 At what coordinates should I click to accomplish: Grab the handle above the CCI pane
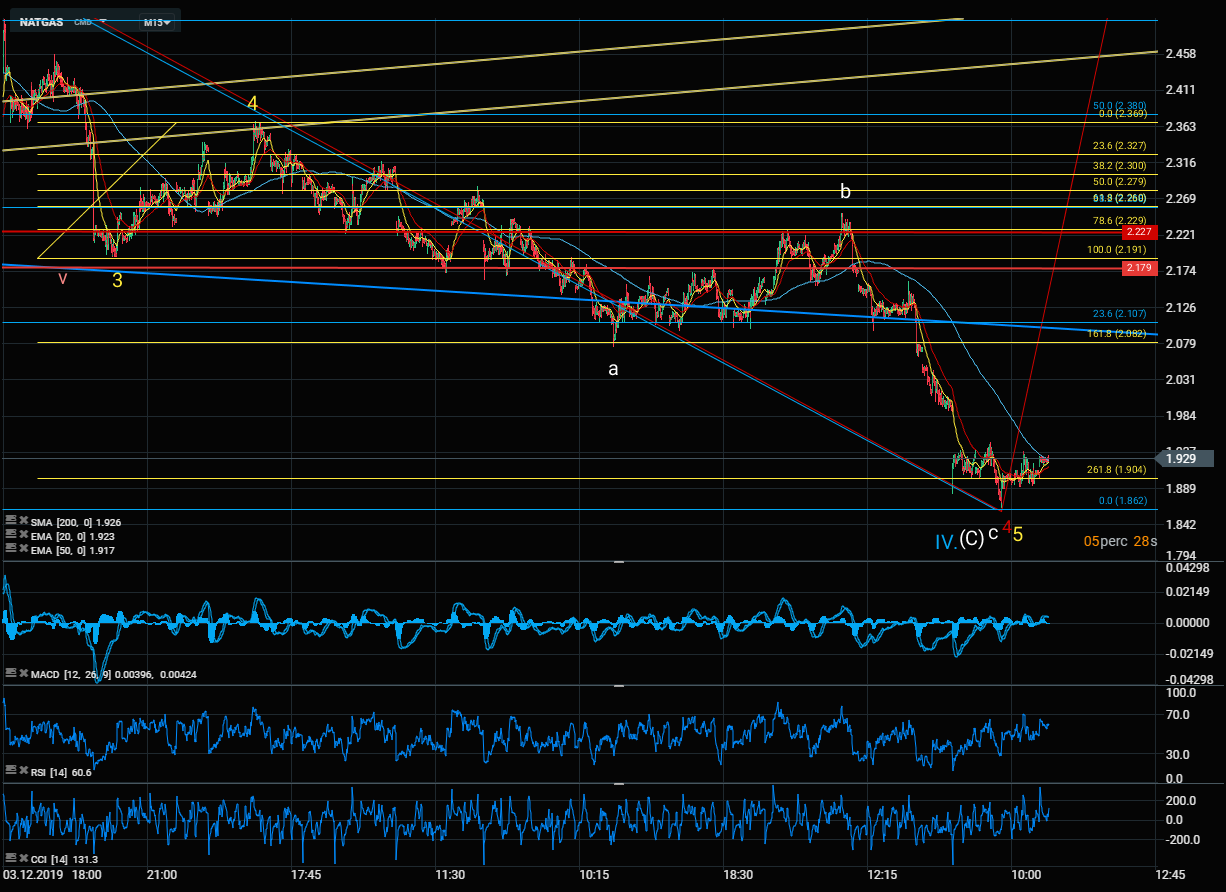(619, 783)
